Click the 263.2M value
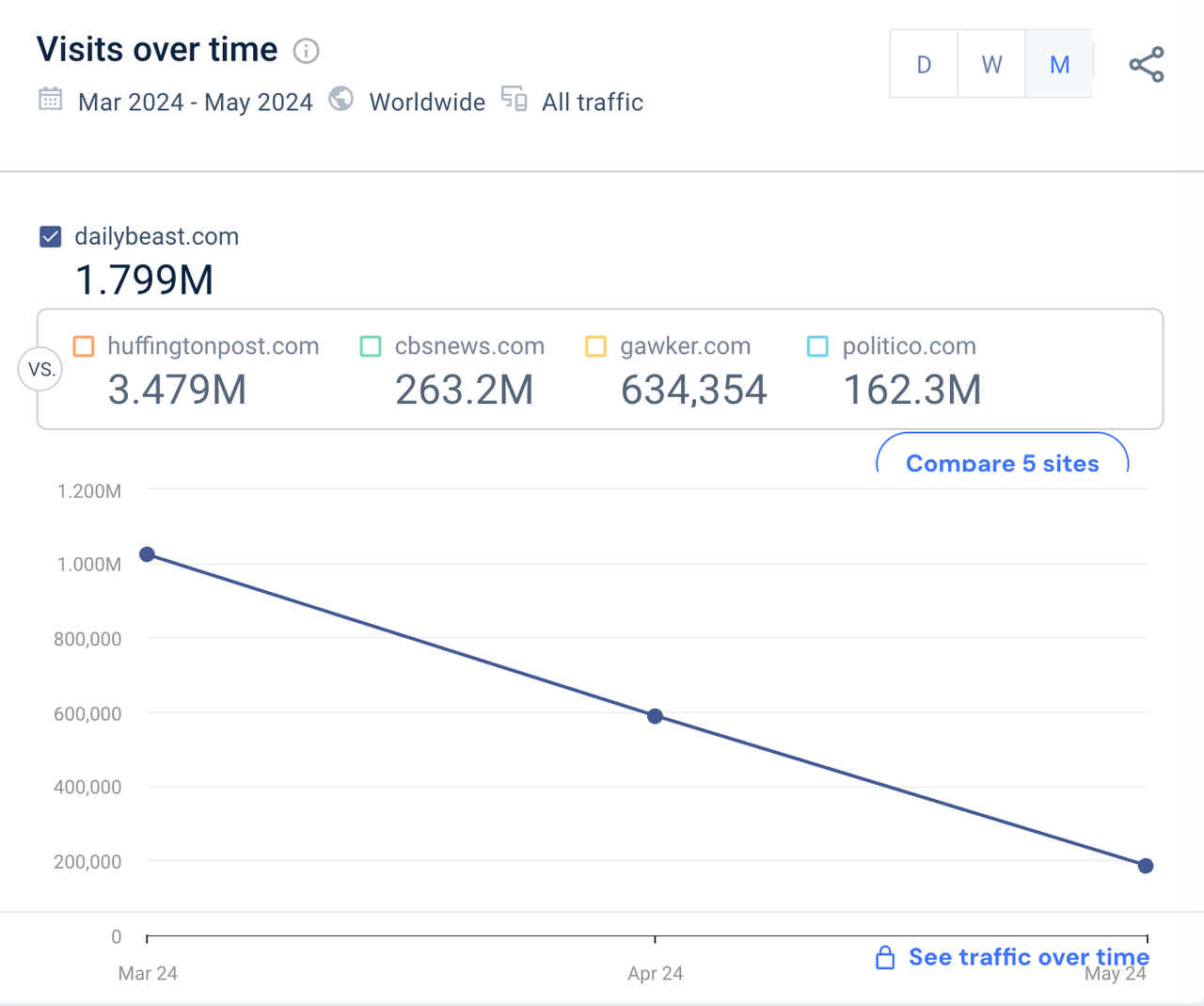The height and width of the screenshot is (1006, 1204). coord(464,390)
